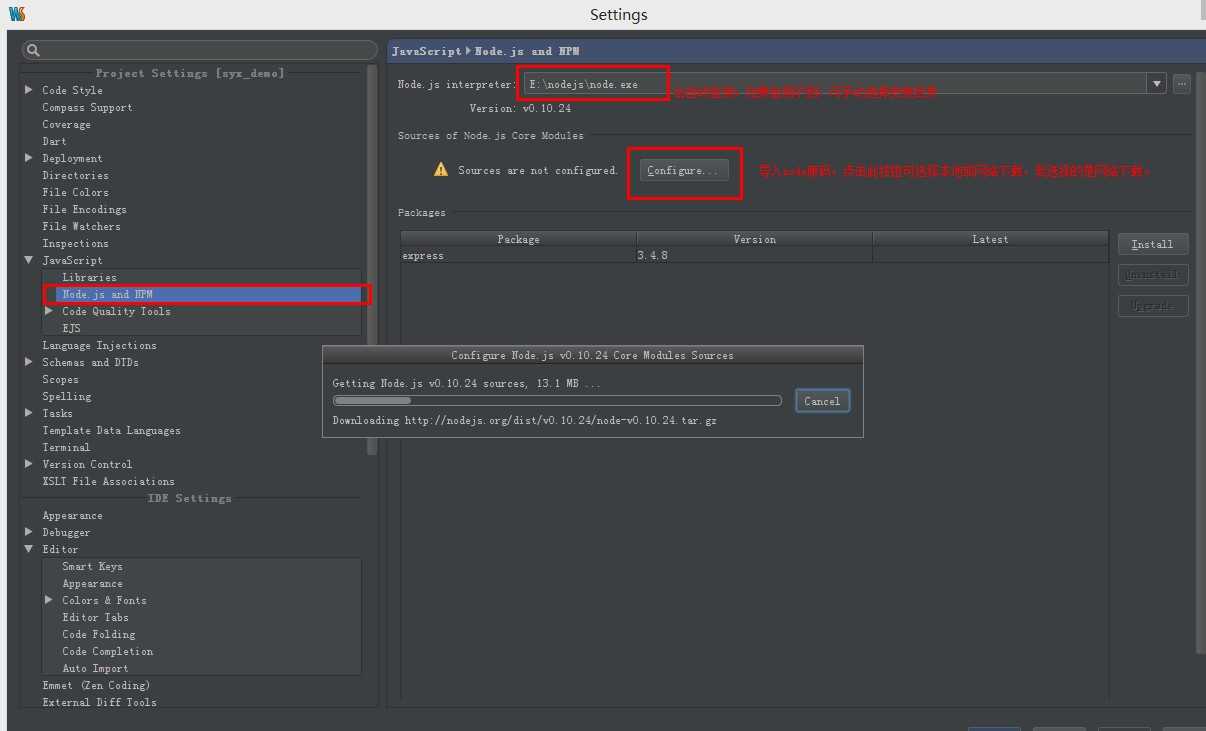Click the Uninstall package button
This screenshot has width=1206, height=731.
pos(1152,274)
